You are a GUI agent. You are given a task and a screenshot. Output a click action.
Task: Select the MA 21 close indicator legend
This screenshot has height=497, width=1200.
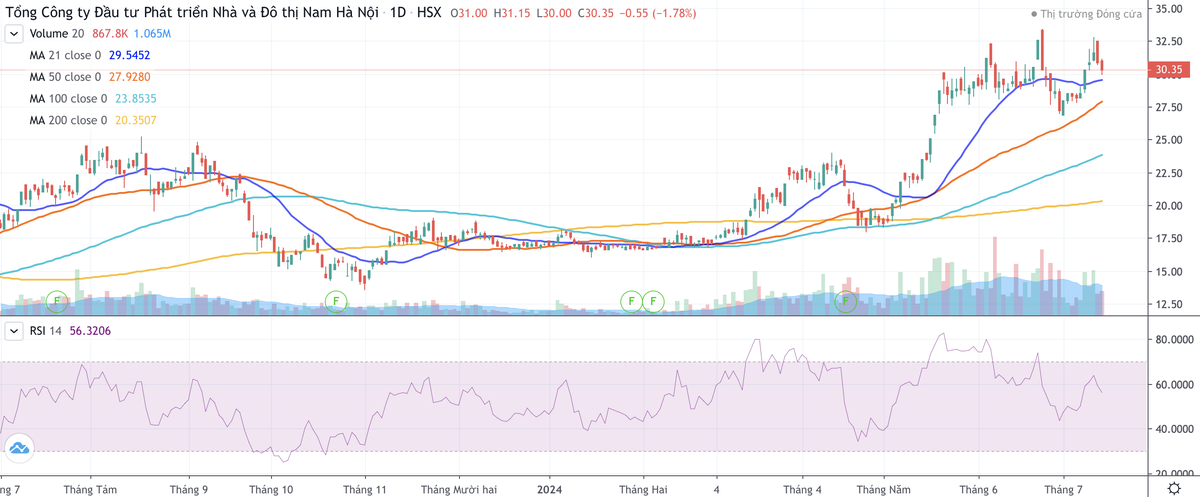(x=65, y=55)
